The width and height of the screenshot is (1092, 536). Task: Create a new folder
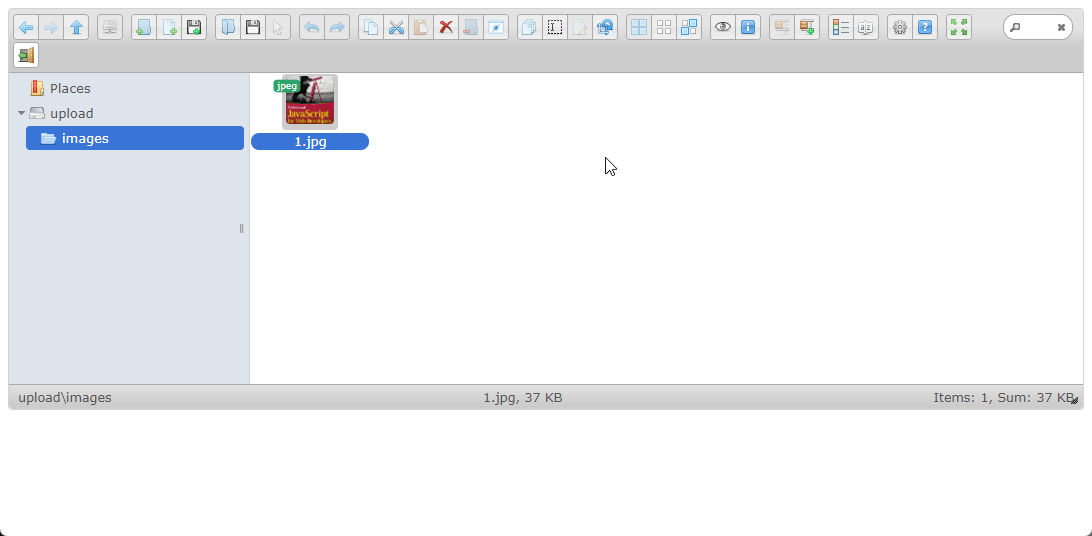pyautogui.click(x=144, y=27)
